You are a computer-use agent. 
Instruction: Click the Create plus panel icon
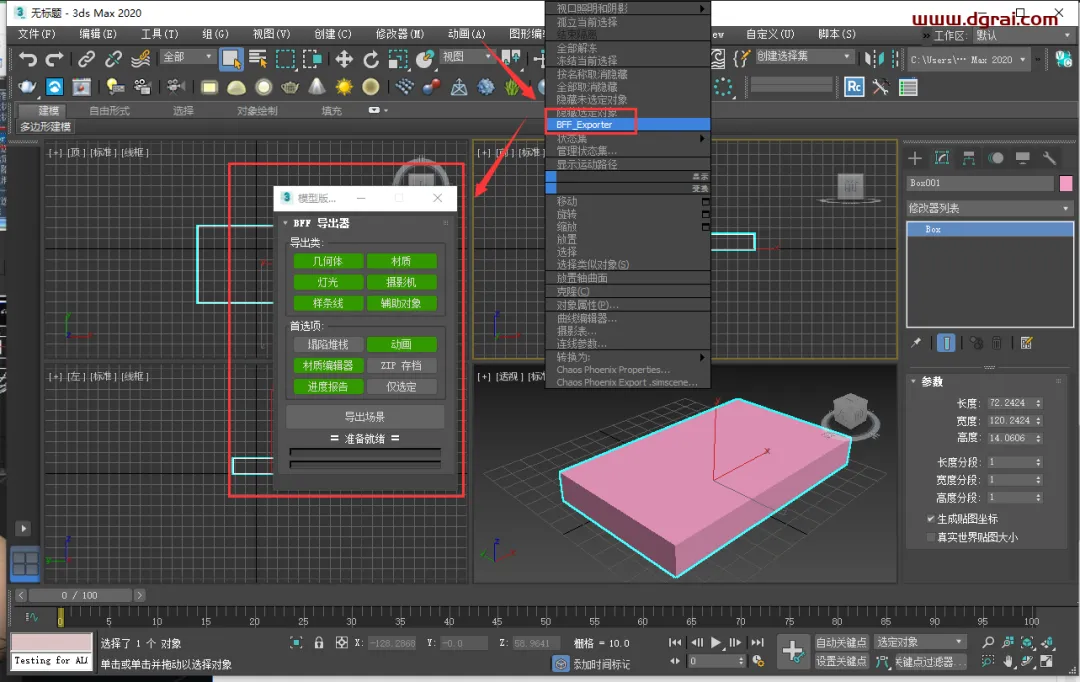point(915,158)
